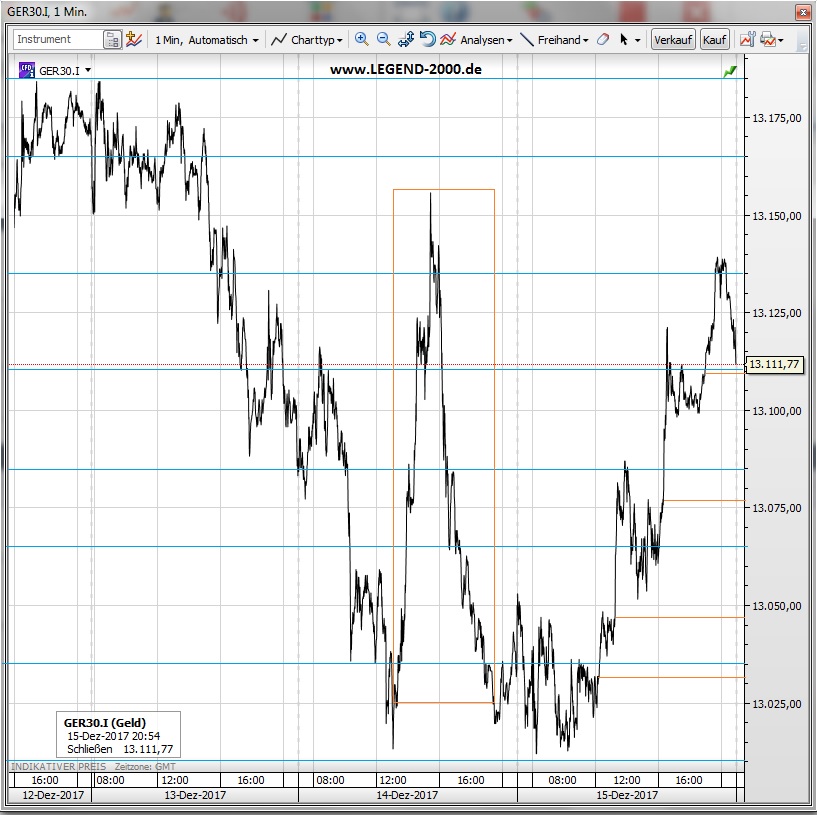Screen dimensions: 817x815
Task: Open the instrument browser icon
Action: pos(112,40)
